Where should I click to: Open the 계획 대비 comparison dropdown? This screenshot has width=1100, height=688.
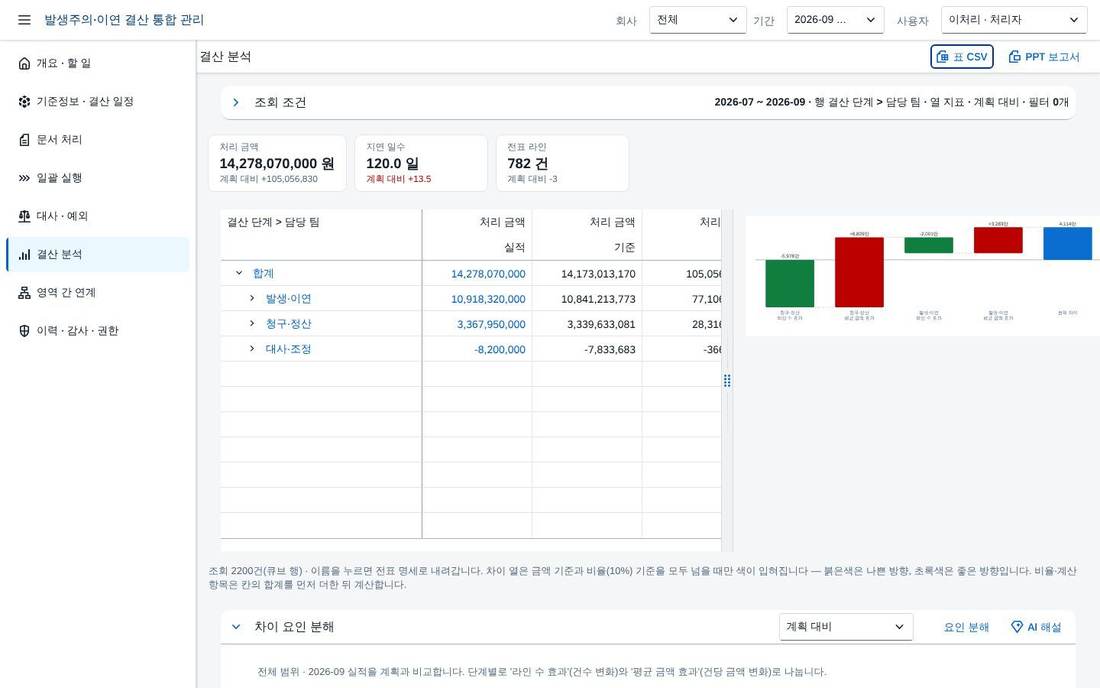(x=846, y=627)
